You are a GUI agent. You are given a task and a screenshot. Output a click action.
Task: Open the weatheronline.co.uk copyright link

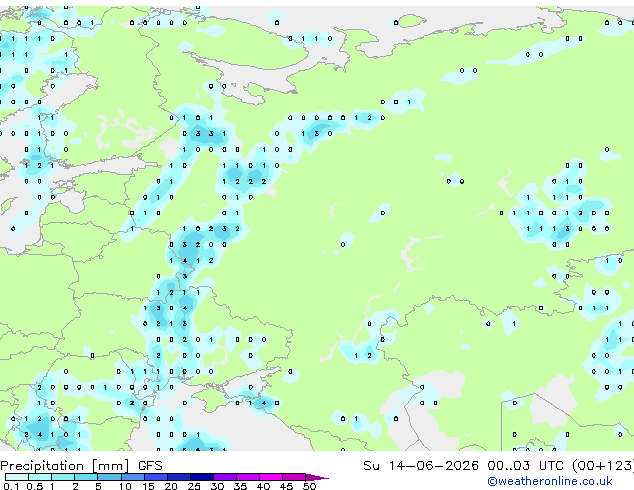(550, 481)
